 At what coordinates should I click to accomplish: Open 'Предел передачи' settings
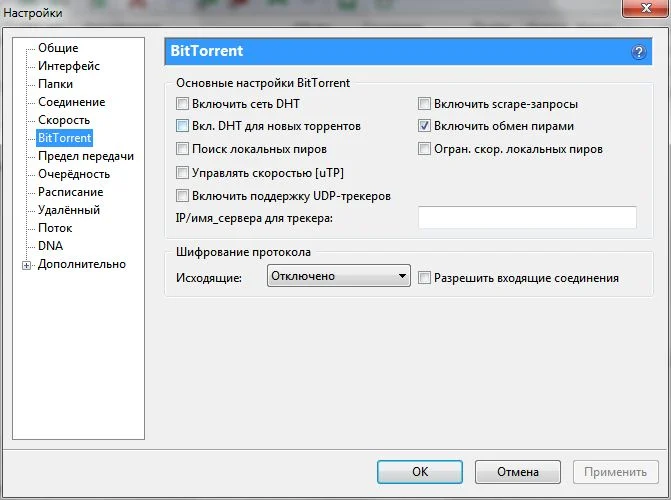click(86, 156)
